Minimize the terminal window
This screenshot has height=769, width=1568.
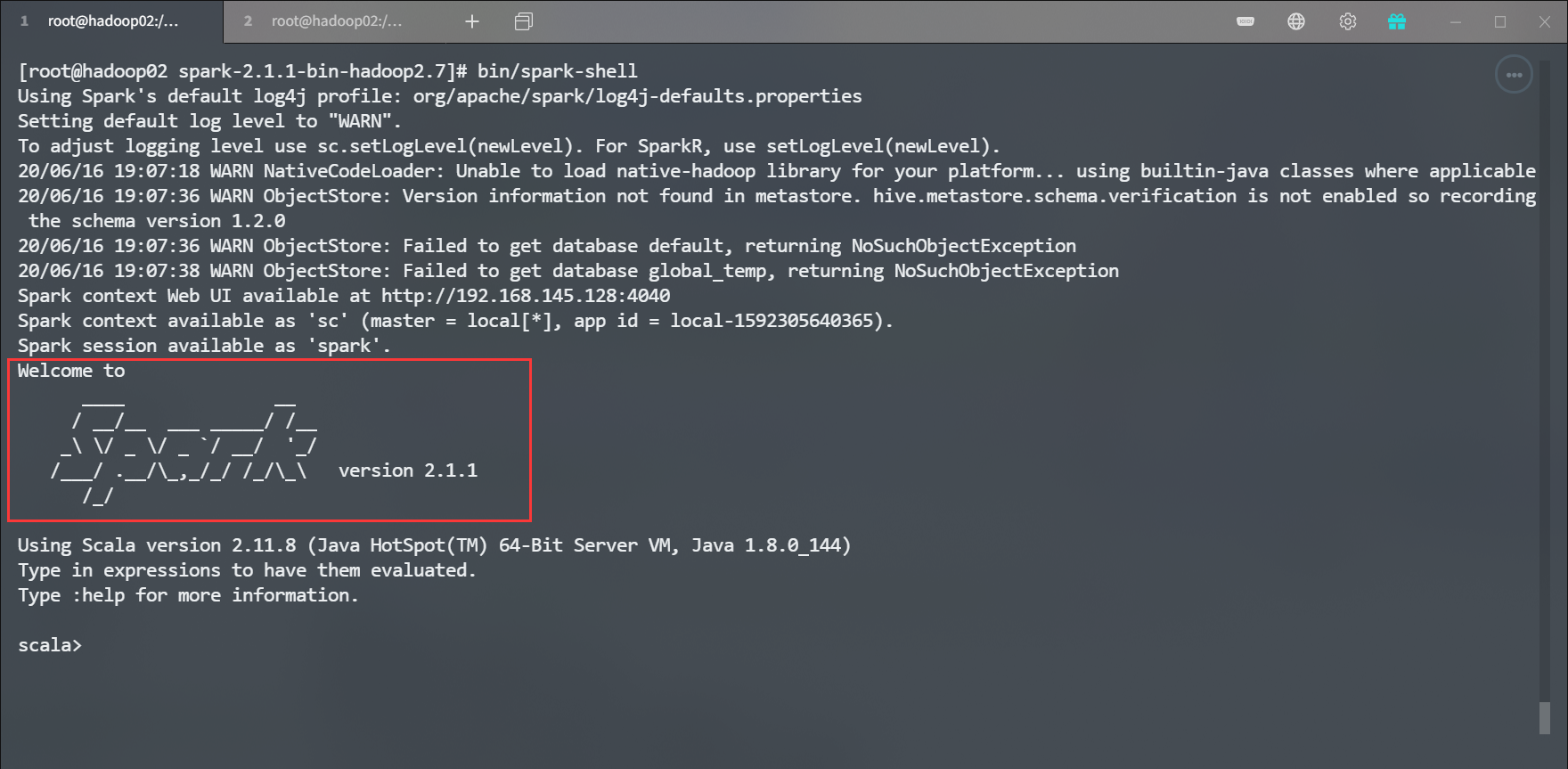(x=1456, y=21)
